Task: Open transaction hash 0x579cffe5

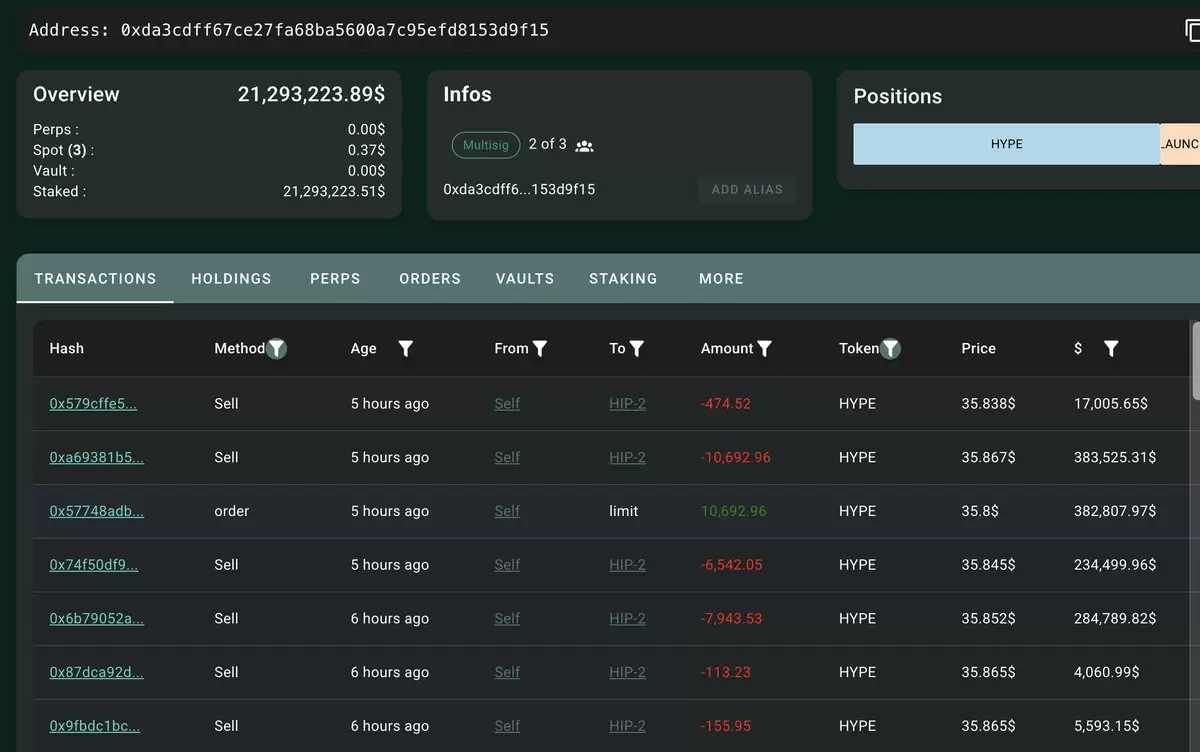Action: [93, 404]
